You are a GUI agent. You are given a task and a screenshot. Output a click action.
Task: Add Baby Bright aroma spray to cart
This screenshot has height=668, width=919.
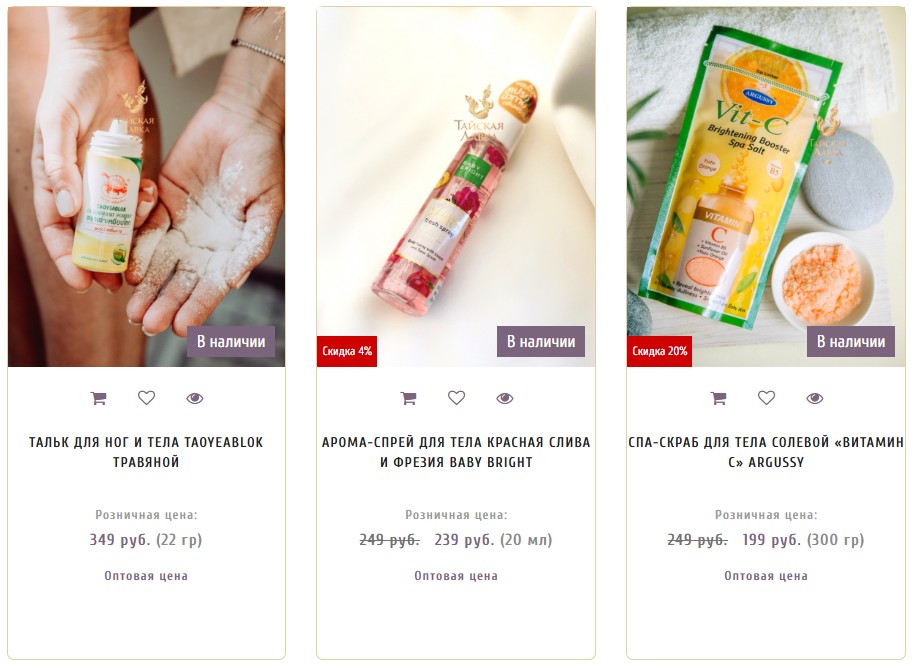[x=409, y=398]
